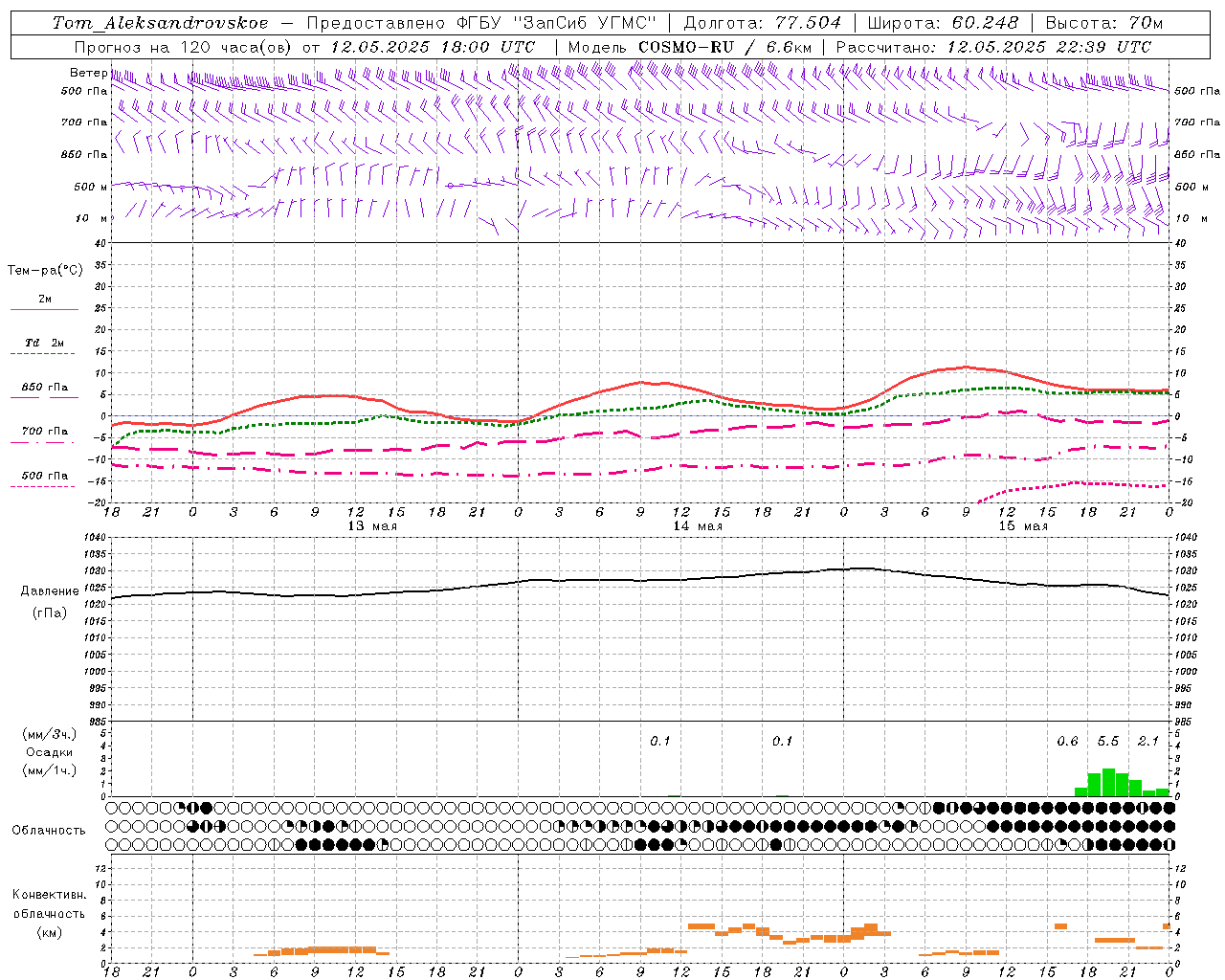Viewport: 1225px width, 980px height.
Task: Click the Конвективн. convective cloud label
Action: (50, 895)
